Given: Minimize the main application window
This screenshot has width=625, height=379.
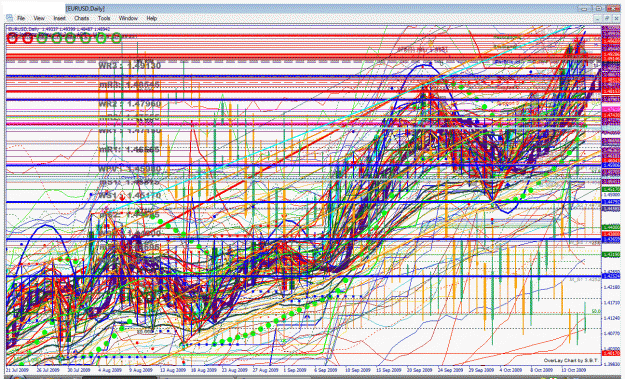Looking at the screenshot, I should (x=584, y=8).
